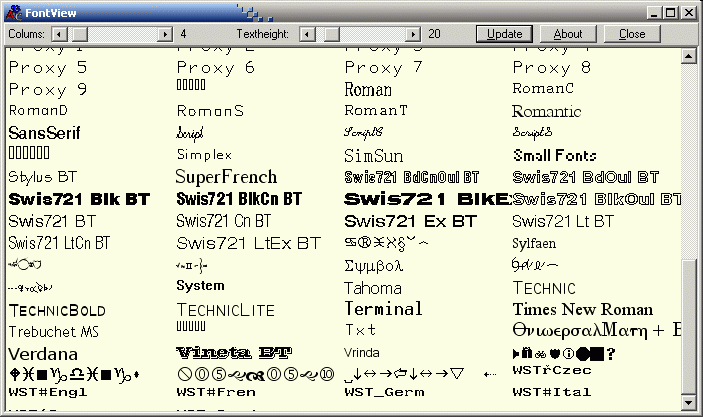Click the WST_Germ font sample

tap(384, 392)
